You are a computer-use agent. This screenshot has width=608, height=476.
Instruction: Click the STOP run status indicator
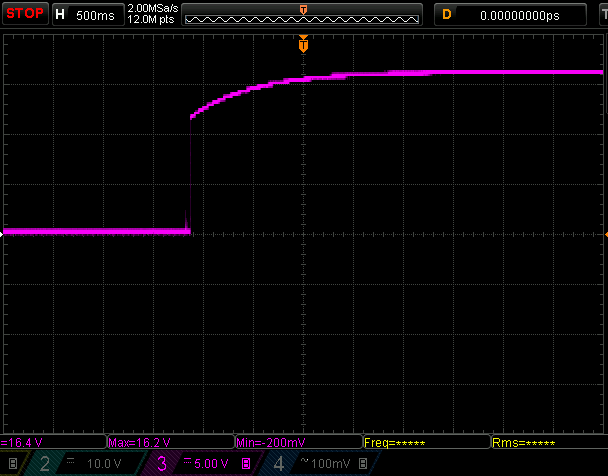click(25, 14)
